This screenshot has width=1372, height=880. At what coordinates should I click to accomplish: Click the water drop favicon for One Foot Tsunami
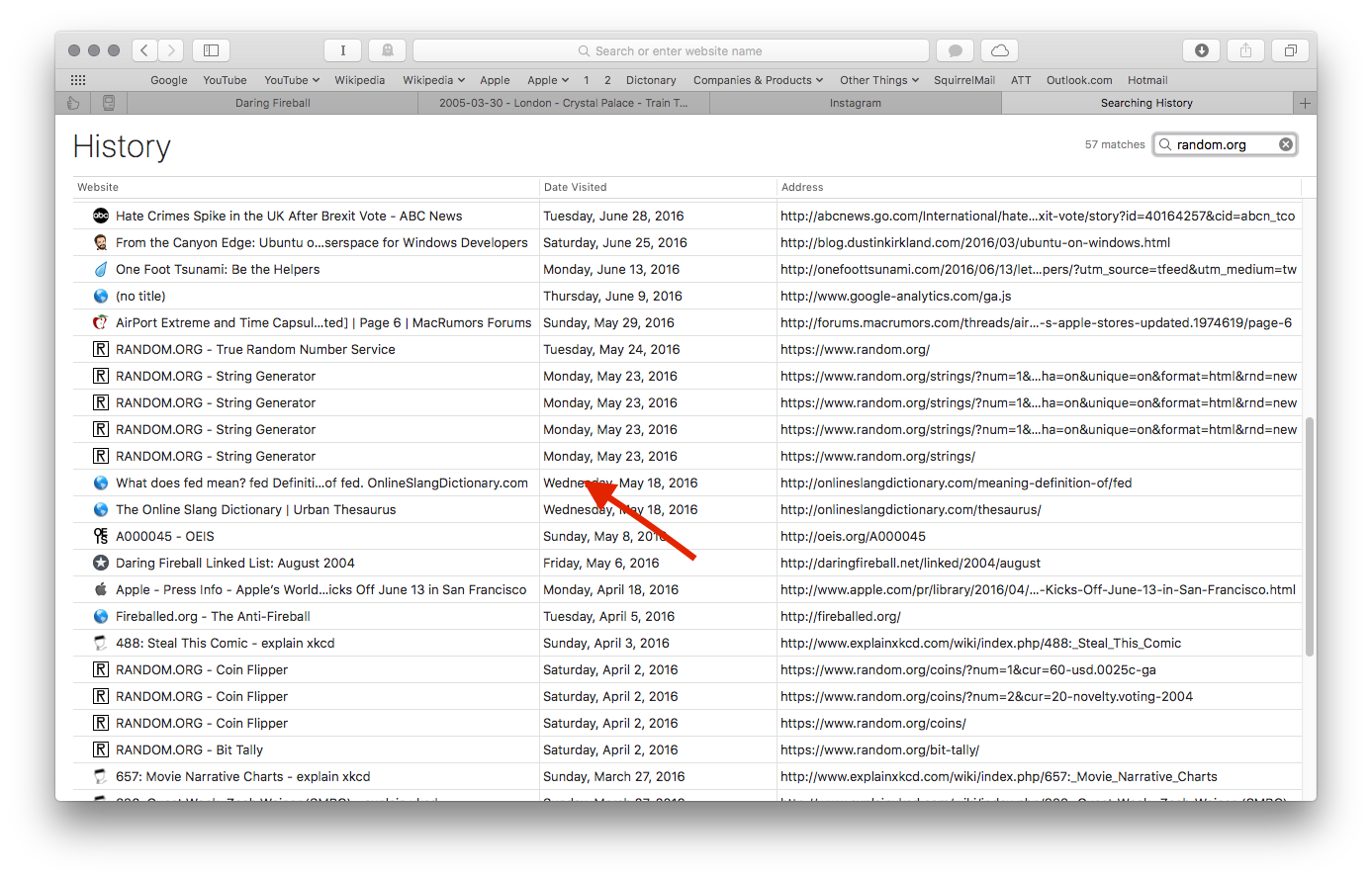point(101,269)
